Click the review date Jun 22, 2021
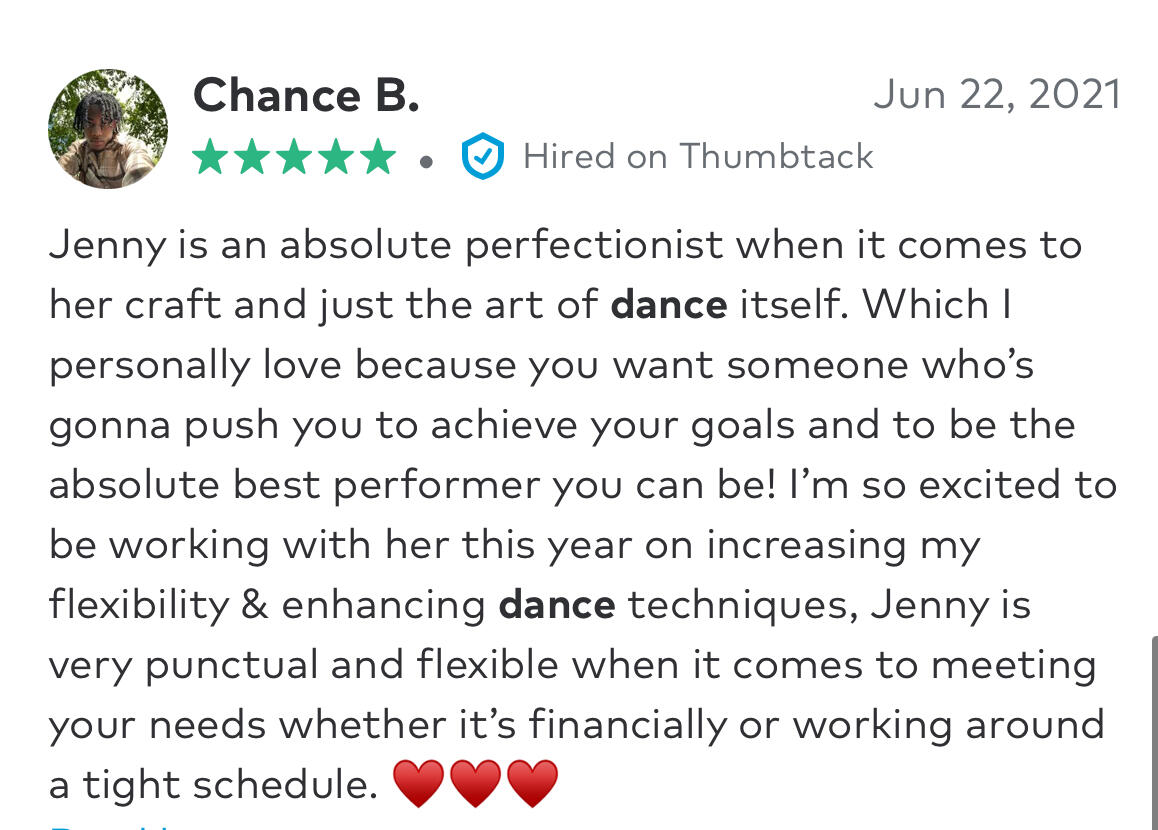The height and width of the screenshot is (830, 1158). point(997,95)
